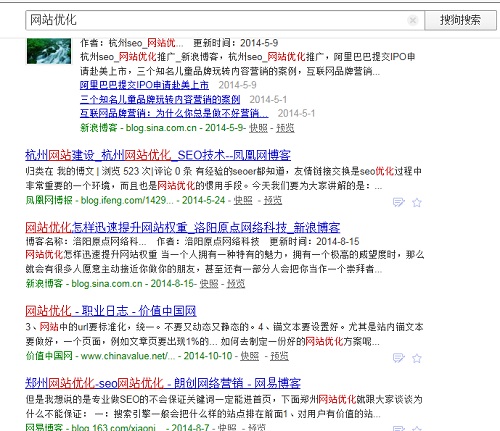
Task: Click the date 2014-5-9 beside the 阿里巴巴 link
Action: click(x=237, y=85)
